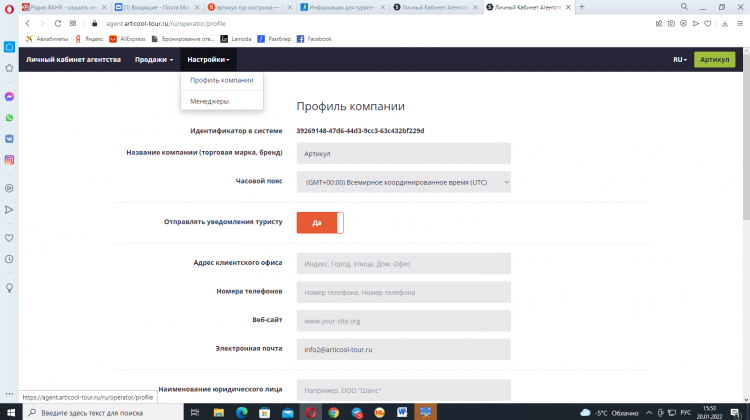Click the green Артикул button
Image resolution: width=750 pixels, height=420 pixels.
pyautogui.click(x=715, y=60)
